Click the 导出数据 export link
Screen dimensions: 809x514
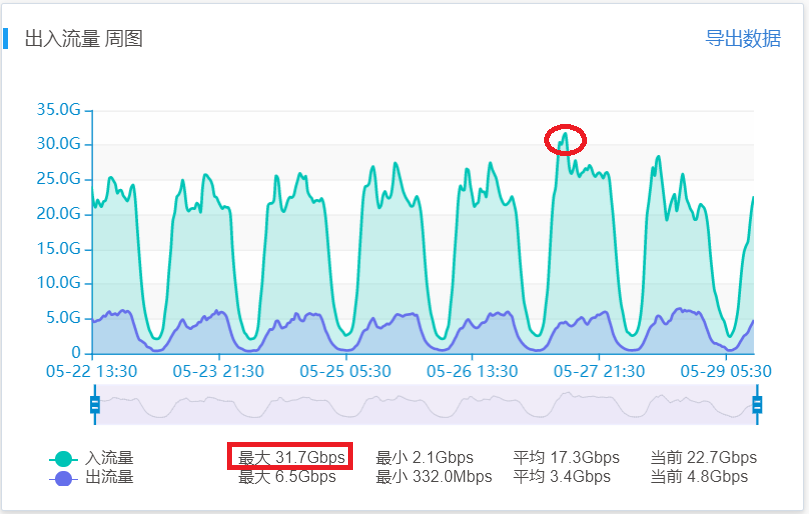[x=743, y=39]
